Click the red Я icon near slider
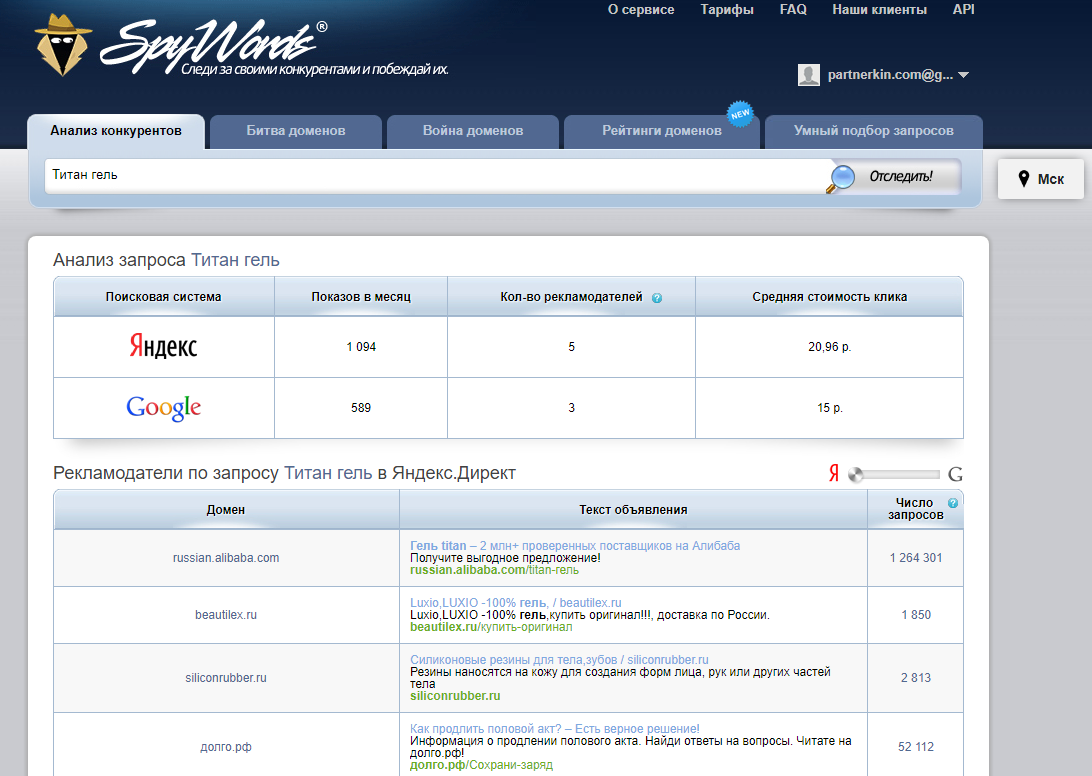This screenshot has width=1092, height=776. 833,475
